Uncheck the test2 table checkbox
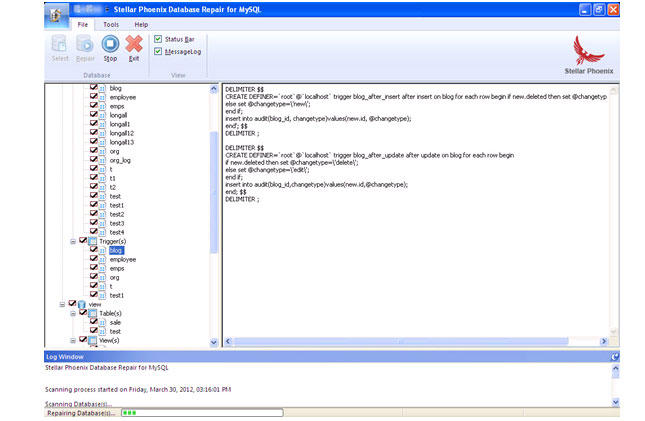 [x=94, y=214]
